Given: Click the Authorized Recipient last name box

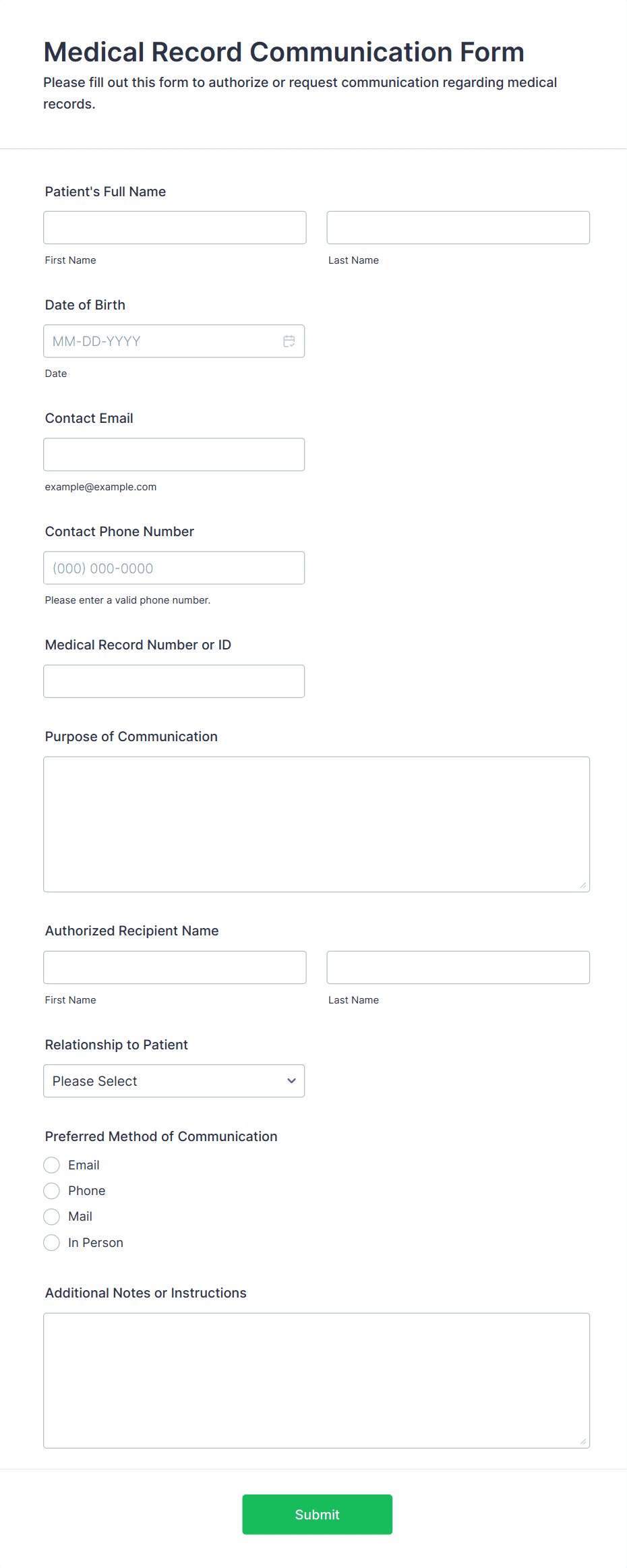Looking at the screenshot, I should click(458, 967).
